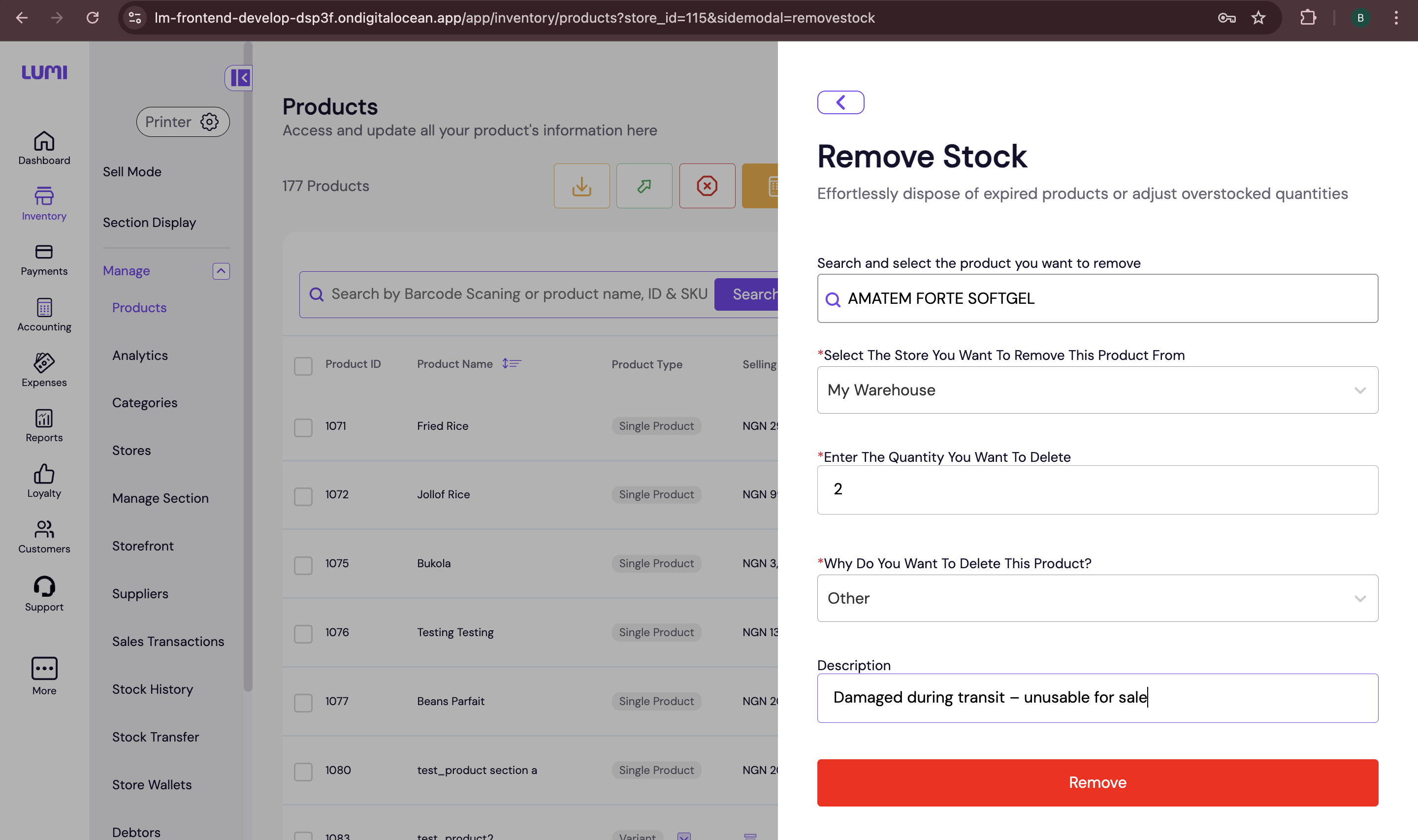Image resolution: width=1418 pixels, height=840 pixels.
Task: Tick the select-all checkbox in table header
Action: (x=303, y=366)
